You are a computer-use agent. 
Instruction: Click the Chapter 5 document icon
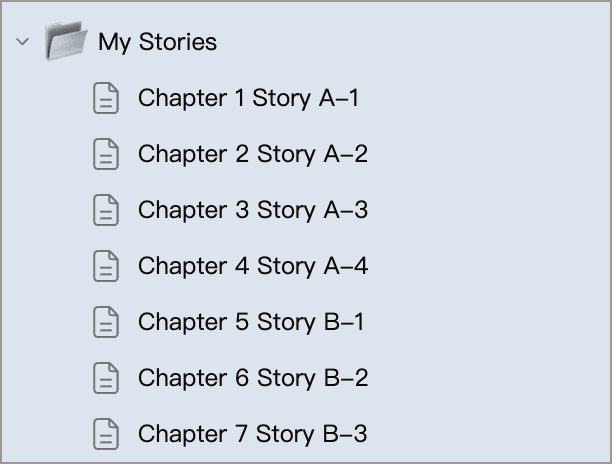coord(105,323)
